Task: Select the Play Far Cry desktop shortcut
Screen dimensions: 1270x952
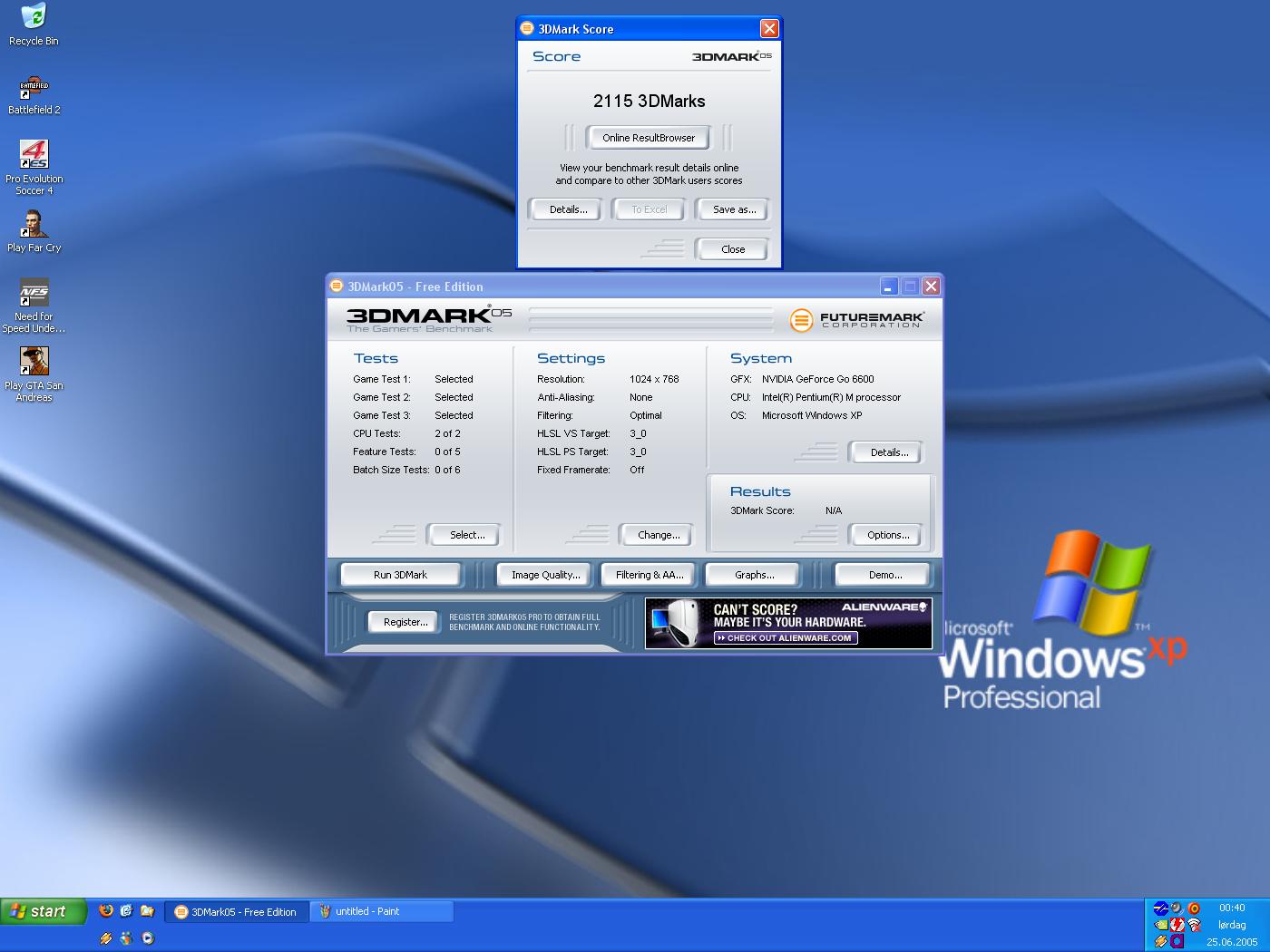Action: [34, 231]
